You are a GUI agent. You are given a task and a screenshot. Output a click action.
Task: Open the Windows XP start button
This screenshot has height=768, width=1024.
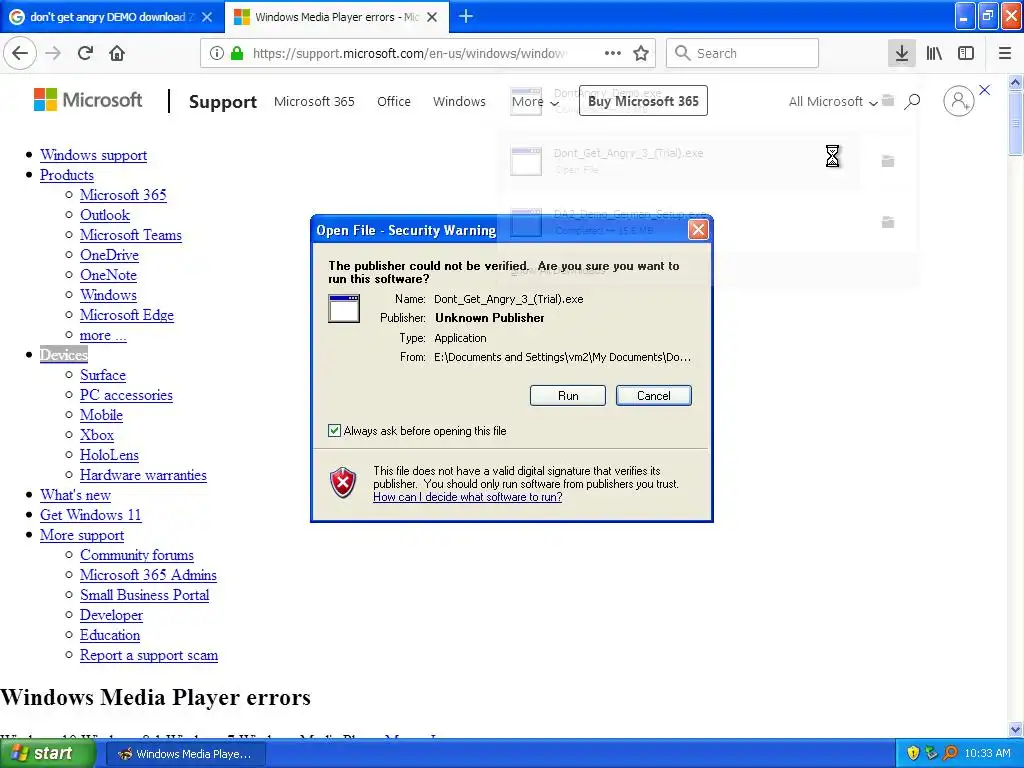(x=47, y=753)
